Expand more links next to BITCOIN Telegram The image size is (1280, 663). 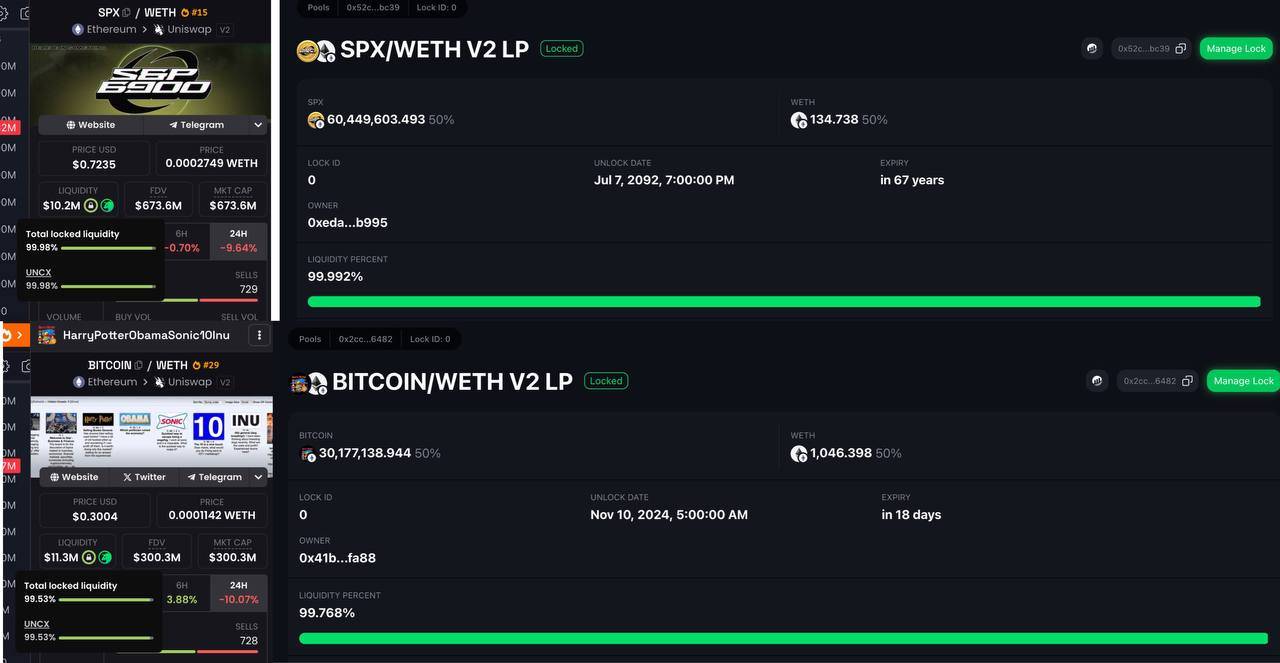click(258, 477)
